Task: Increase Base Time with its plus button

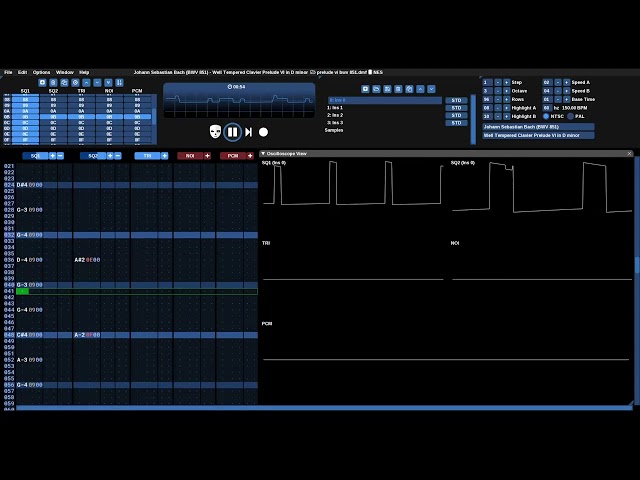Action: pyautogui.click(x=567, y=100)
